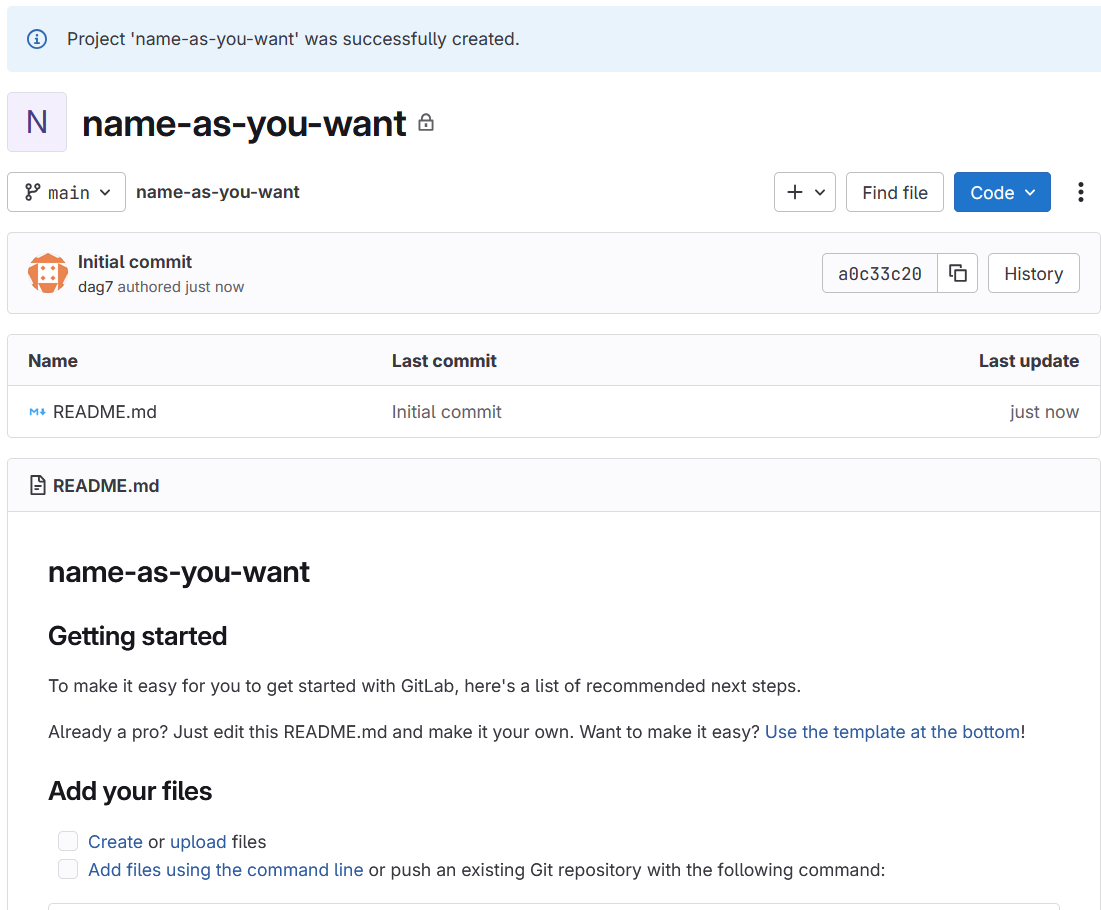Image resolution: width=1101 pixels, height=910 pixels.
Task: Click README.md title in preview header
Action: (x=106, y=485)
